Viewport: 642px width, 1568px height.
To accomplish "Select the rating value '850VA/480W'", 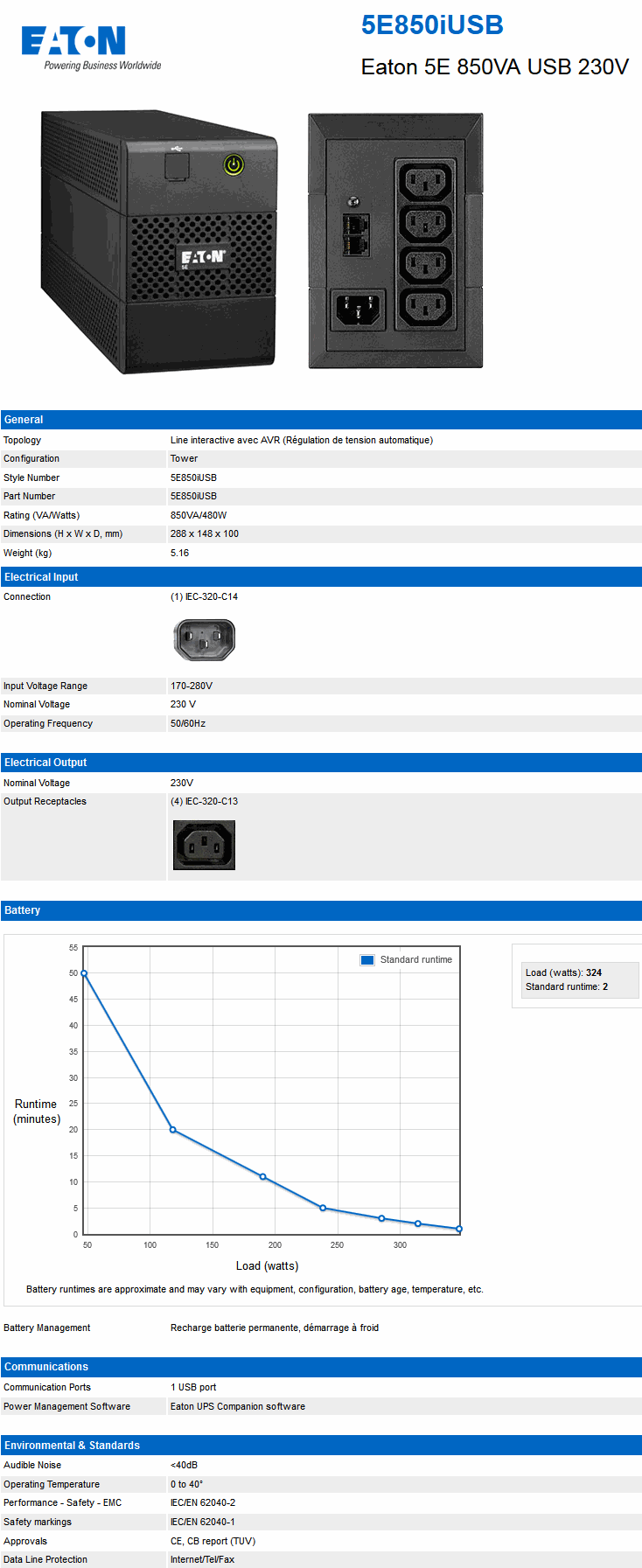I will point(199,515).
